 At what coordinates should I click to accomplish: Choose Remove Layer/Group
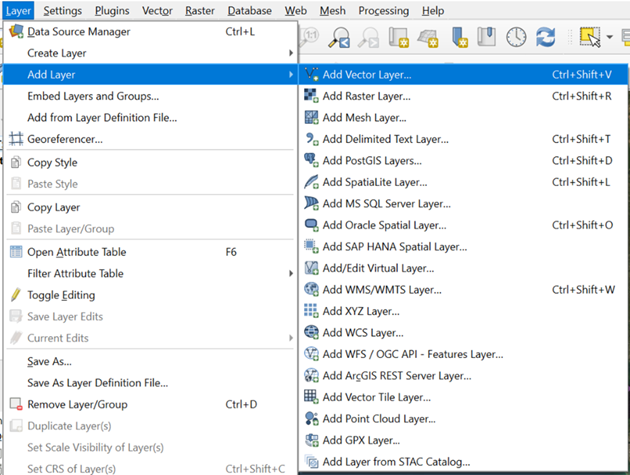(77, 405)
